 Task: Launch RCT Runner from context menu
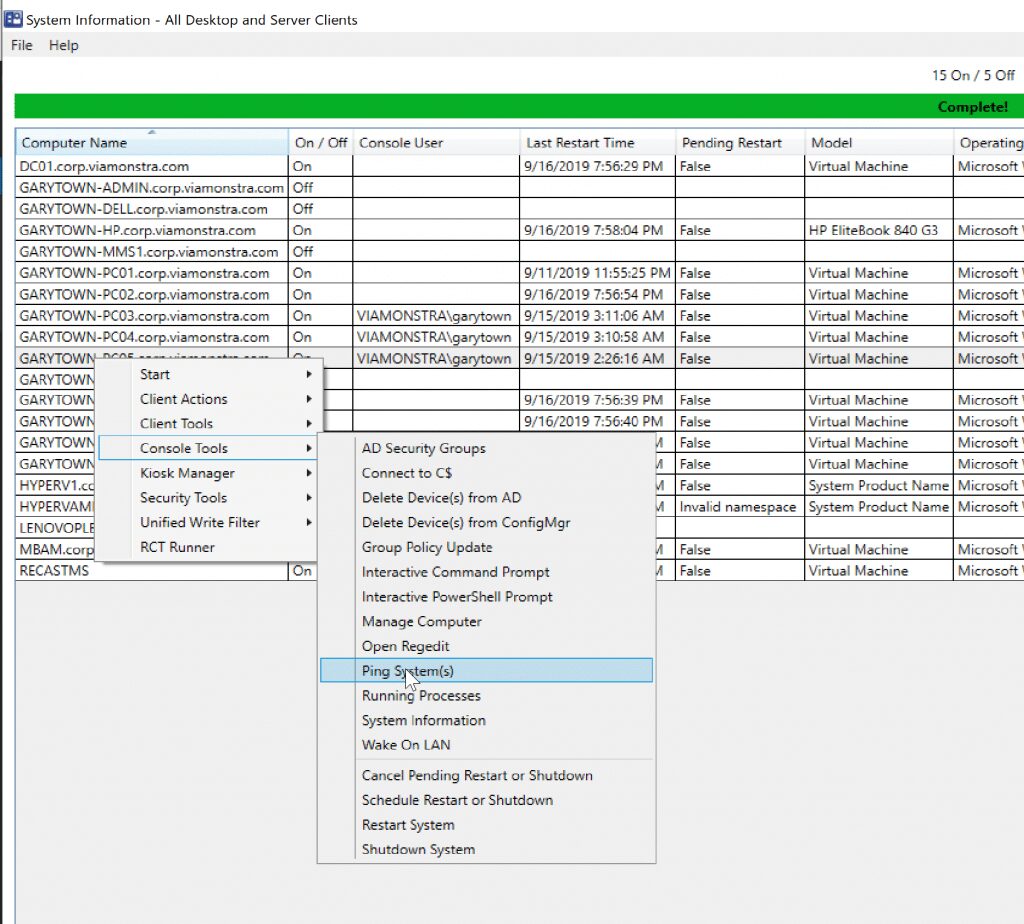click(177, 547)
